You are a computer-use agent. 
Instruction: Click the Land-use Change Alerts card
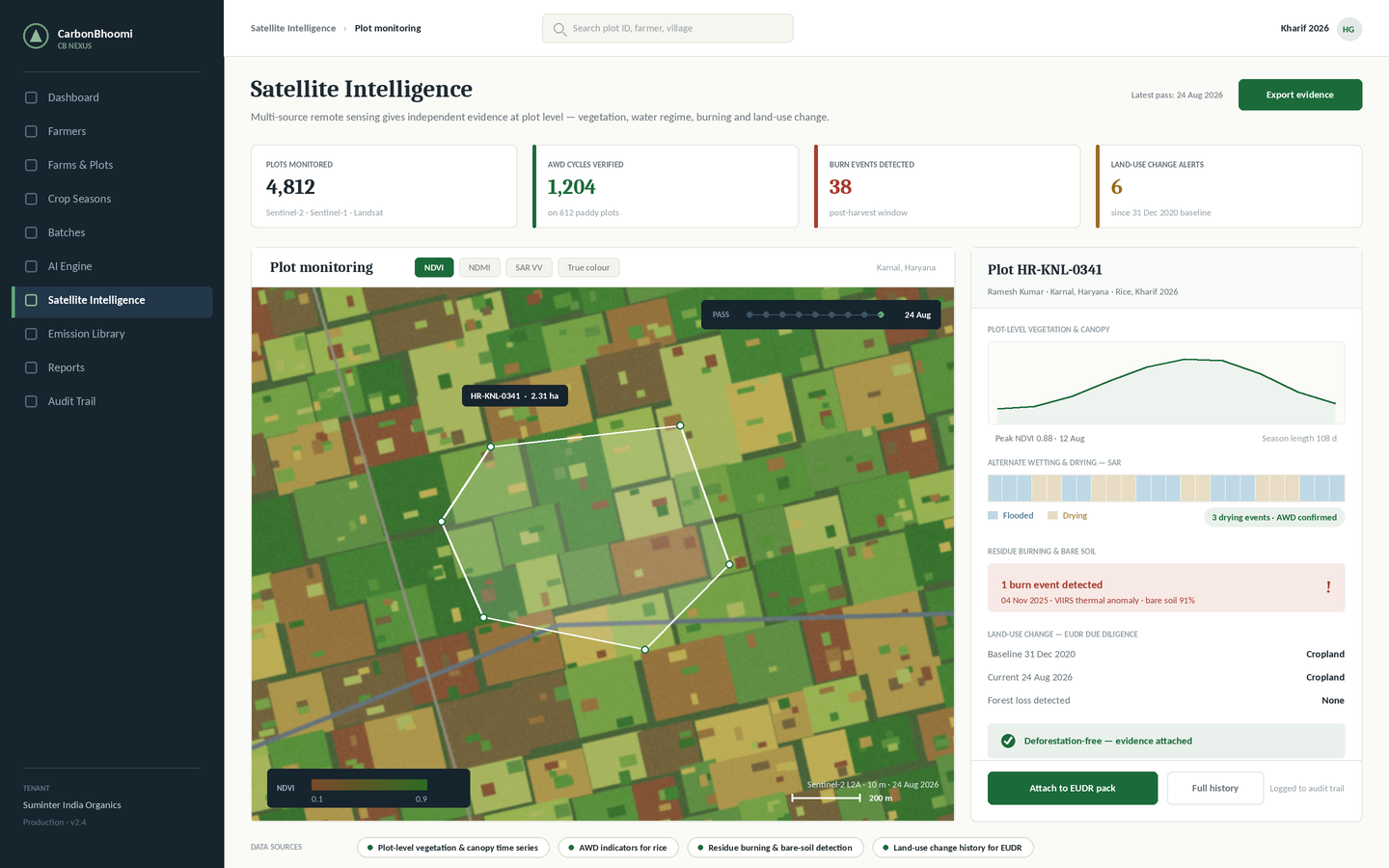(x=1229, y=186)
